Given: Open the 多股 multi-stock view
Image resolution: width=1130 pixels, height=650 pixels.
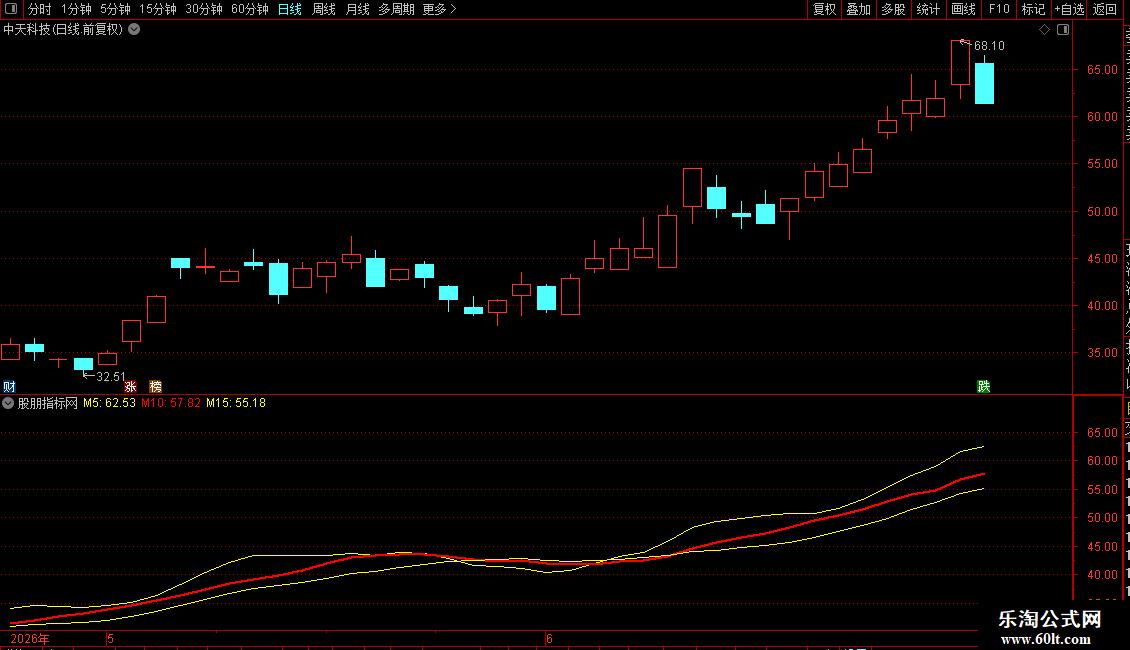Looking at the screenshot, I should coord(893,9).
